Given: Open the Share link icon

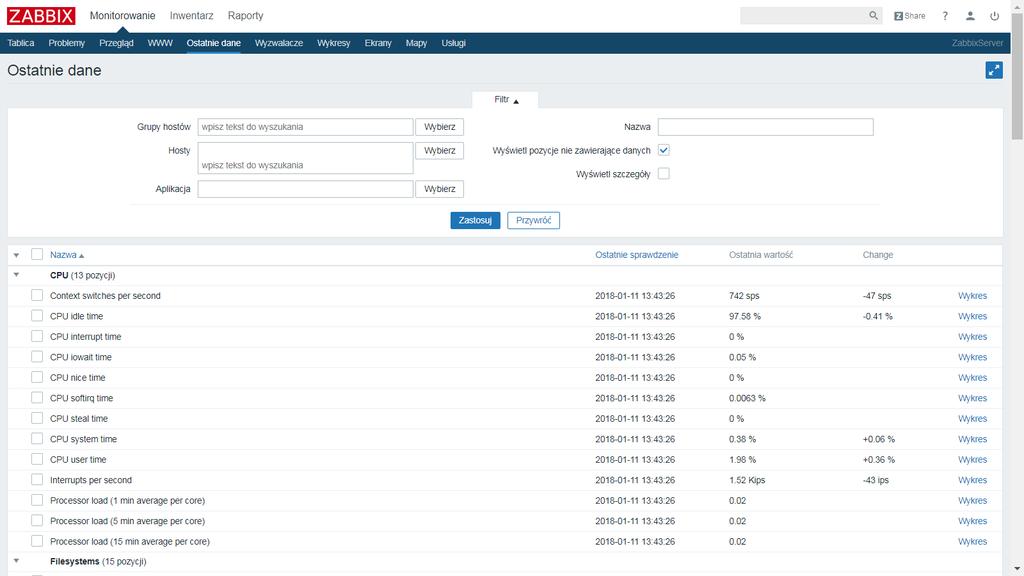Looking at the screenshot, I should point(910,16).
